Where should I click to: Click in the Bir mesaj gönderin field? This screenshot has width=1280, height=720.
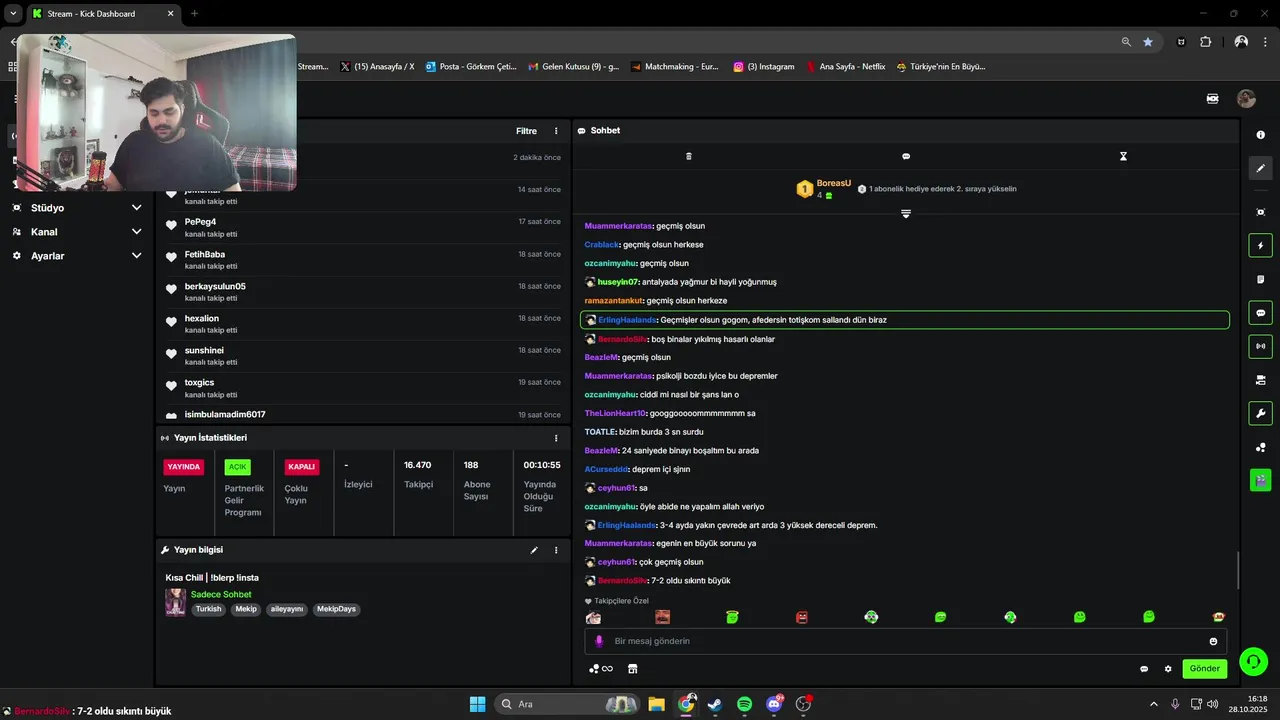pos(905,641)
